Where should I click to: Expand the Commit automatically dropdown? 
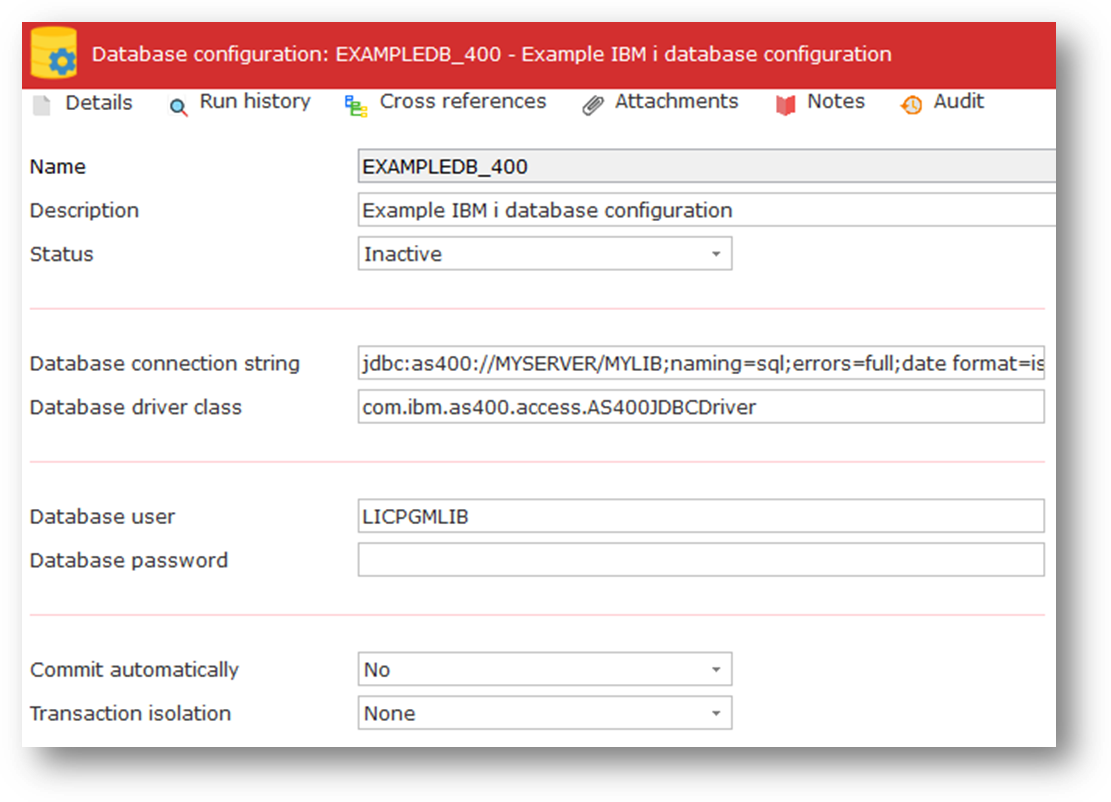click(x=544, y=669)
